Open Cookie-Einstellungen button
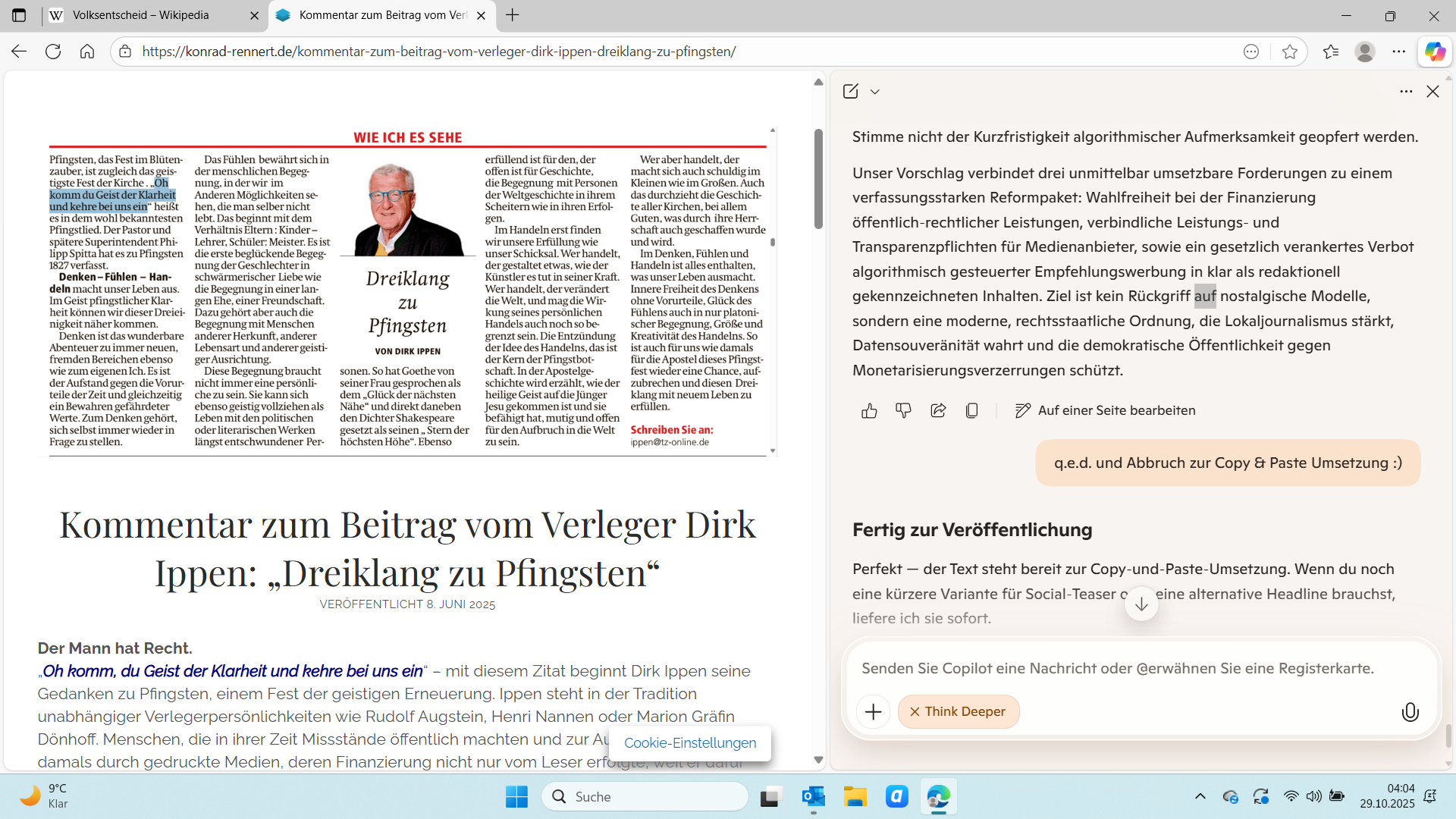This screenshot has width=1456, height=819. (689, 743)
